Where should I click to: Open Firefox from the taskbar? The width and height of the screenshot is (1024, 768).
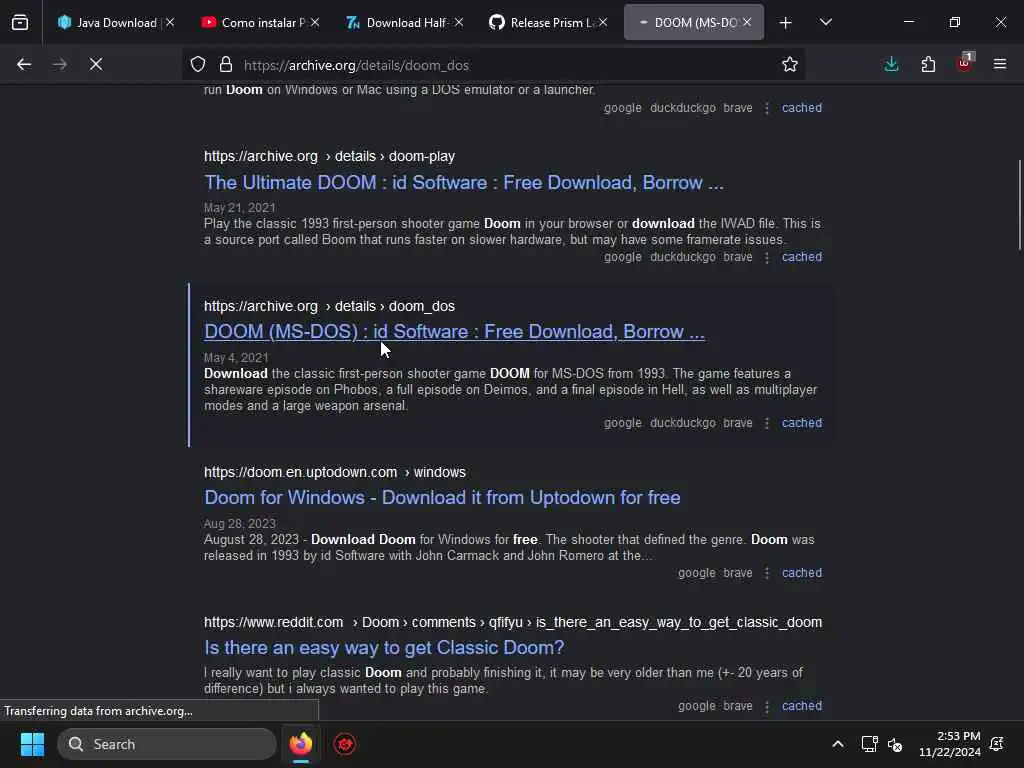(x=301, y=744)
